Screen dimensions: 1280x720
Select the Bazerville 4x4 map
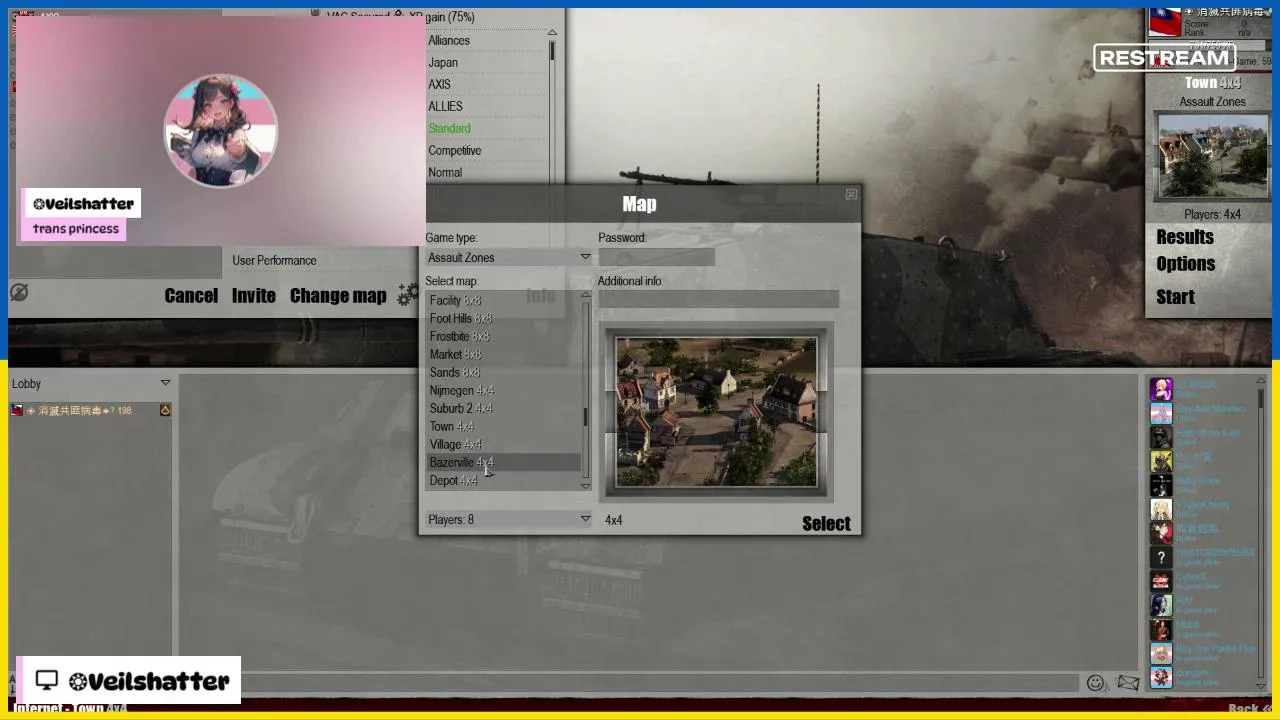click(503, 462)
